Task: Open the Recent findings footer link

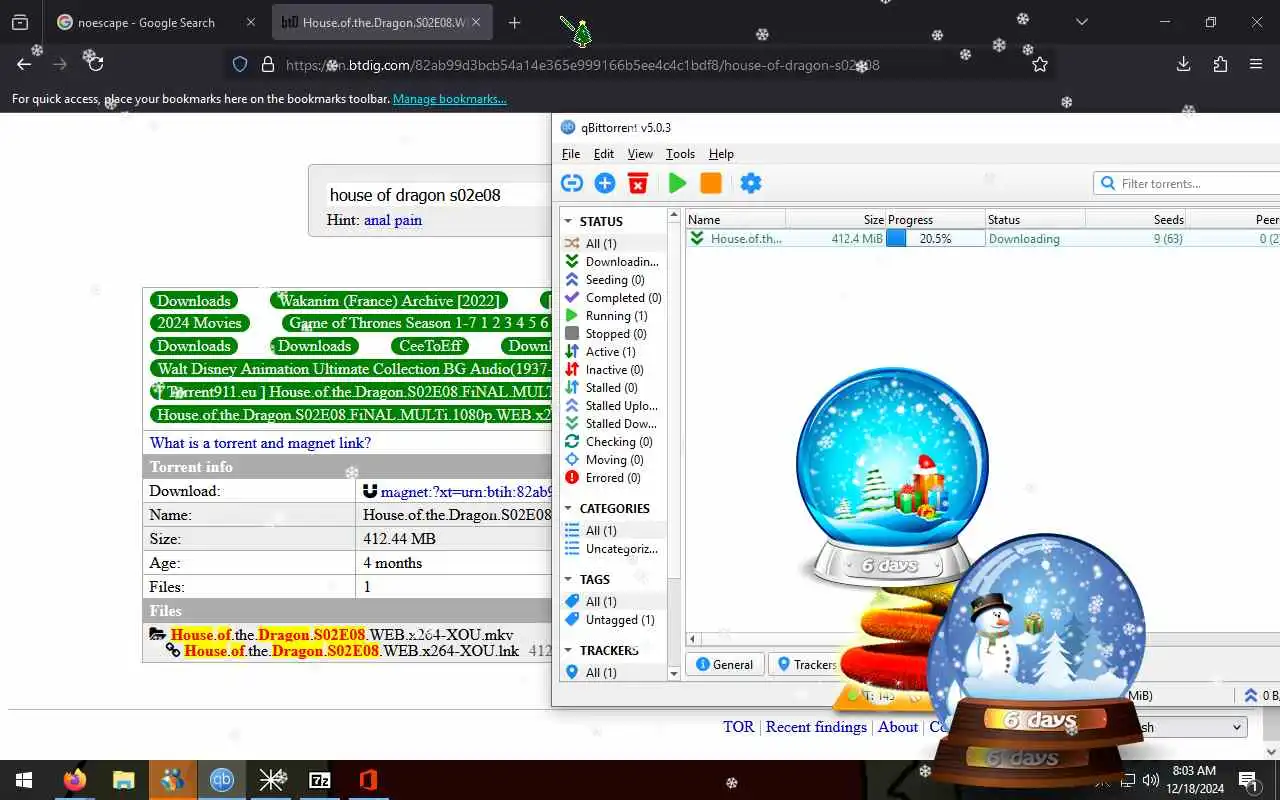Action: (816, 727)
